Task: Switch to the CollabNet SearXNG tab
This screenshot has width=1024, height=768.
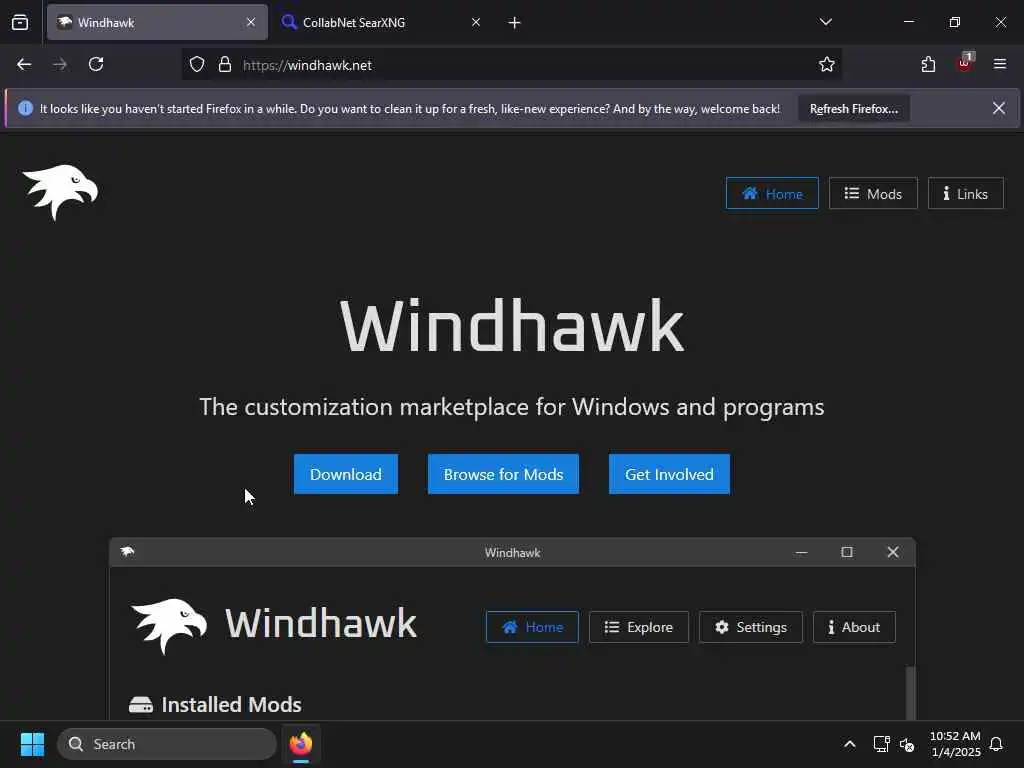Action: (381, 22)
